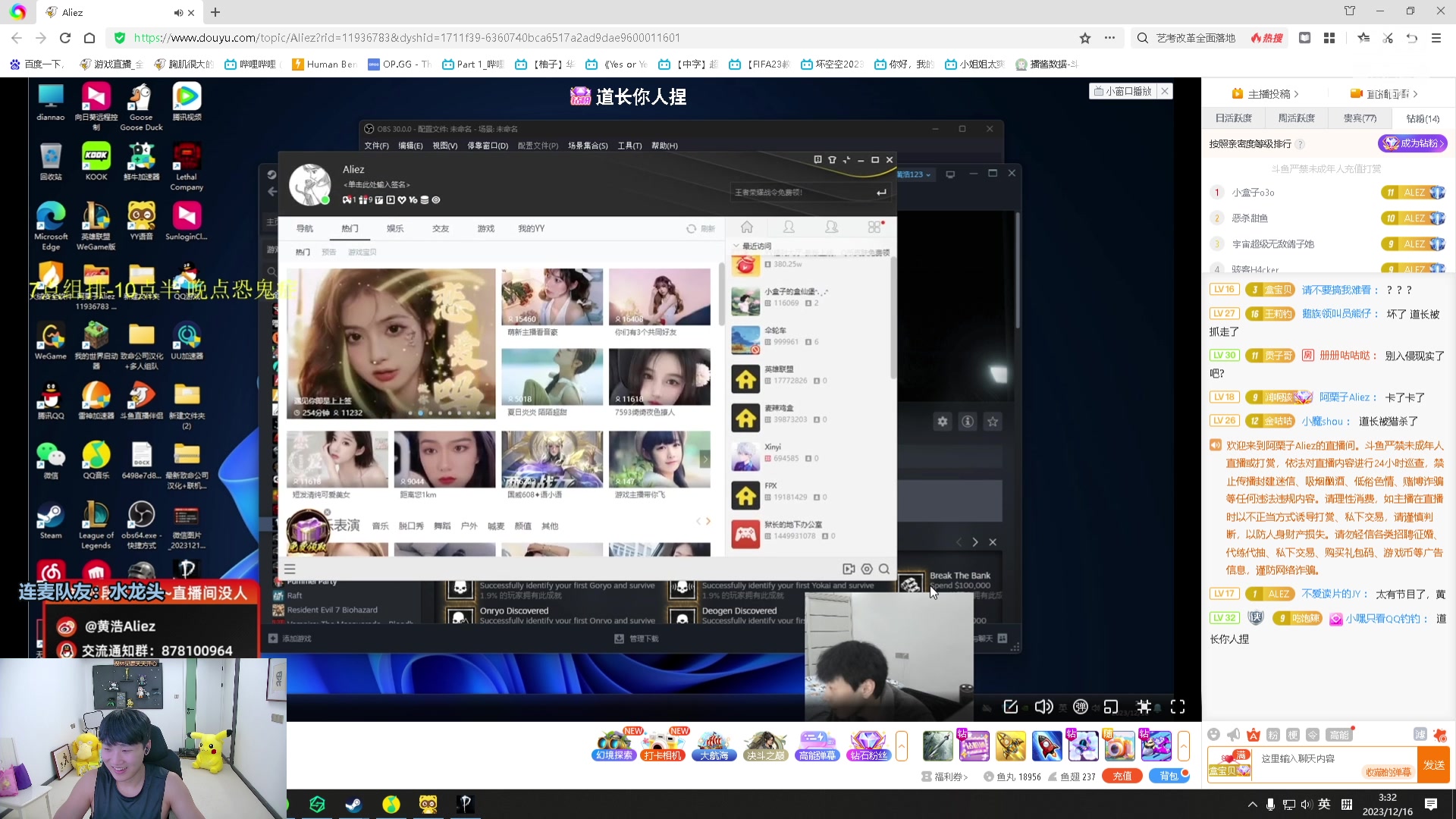This screenshot has height=819, width=1456.
Task: Click the web-fullscreen icon on video player
Action: coord(1111,707)
